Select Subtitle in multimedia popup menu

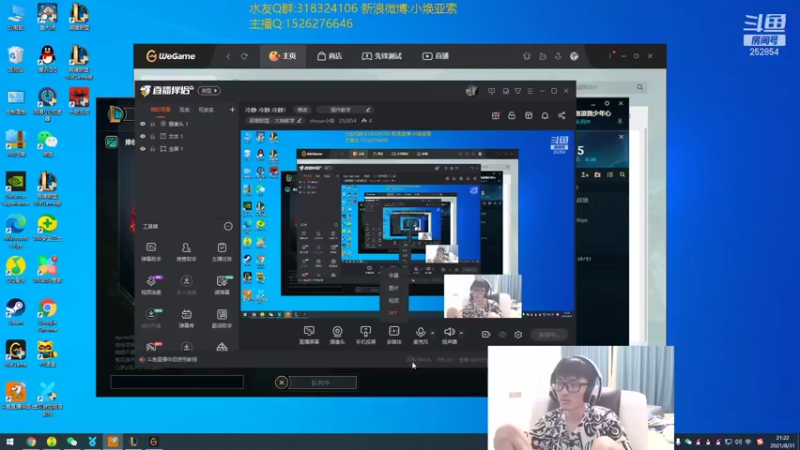[393, 276]
